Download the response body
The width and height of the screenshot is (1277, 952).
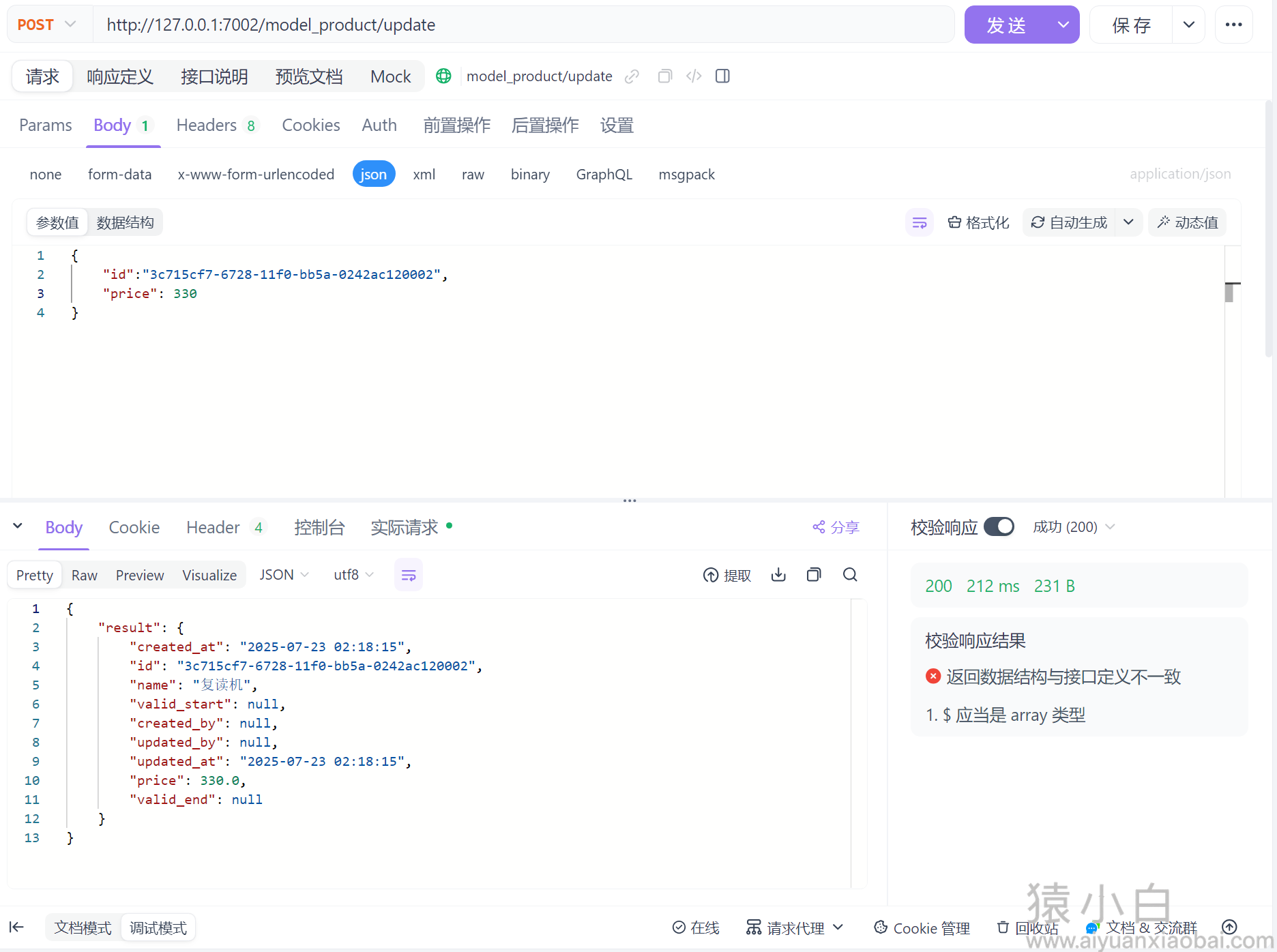pos(778,575)
